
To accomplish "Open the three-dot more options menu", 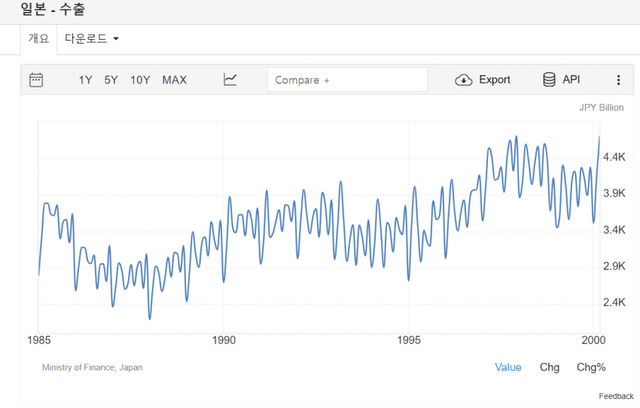I will (619, 80).
